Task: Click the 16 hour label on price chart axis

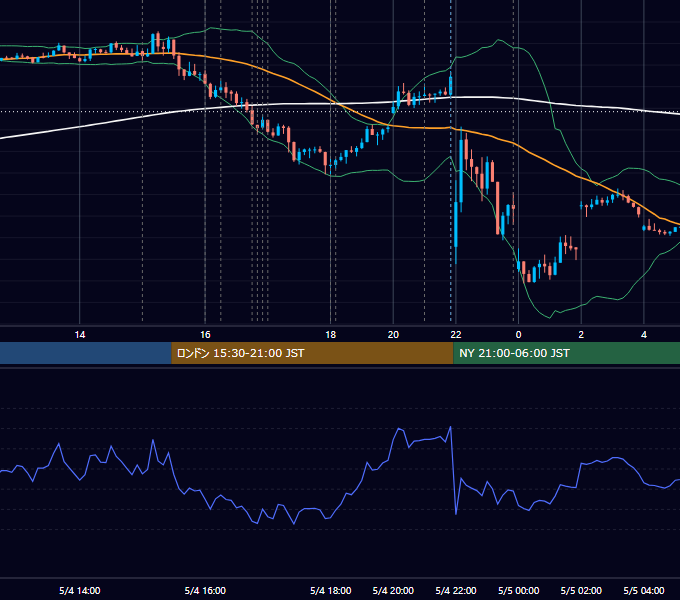Action: point(205,335)
